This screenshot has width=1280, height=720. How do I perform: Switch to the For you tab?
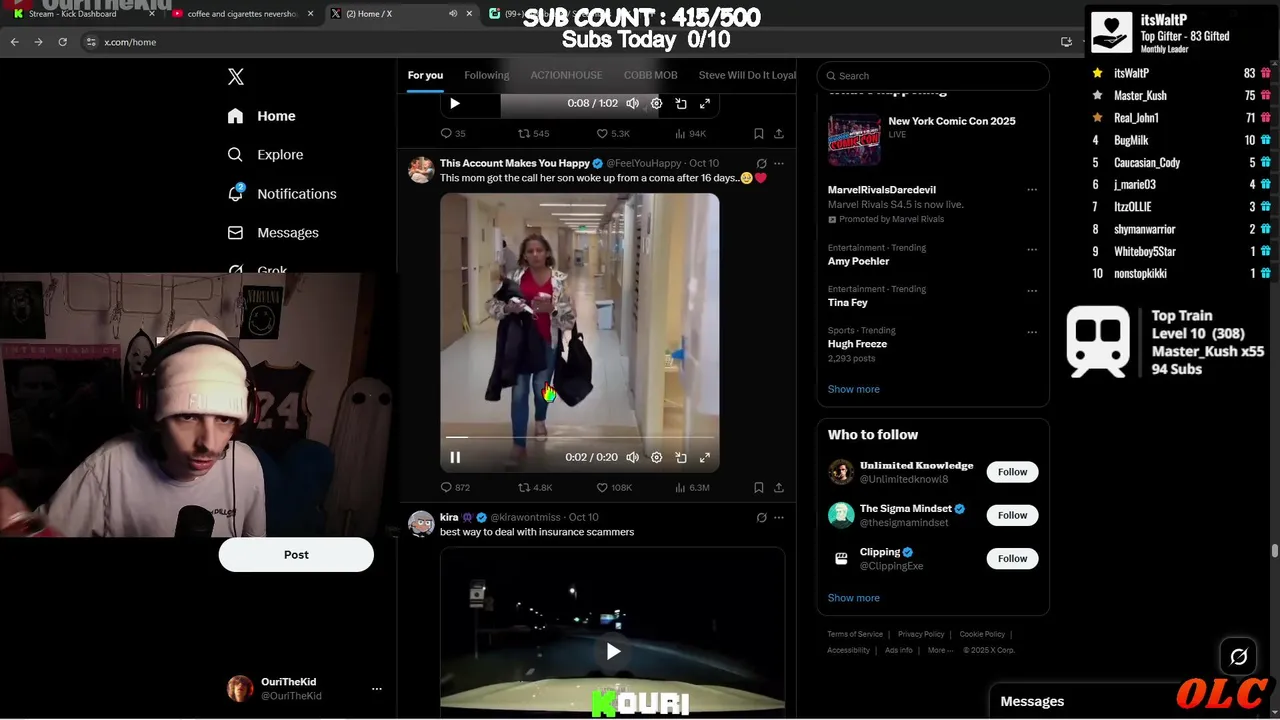[x=425, y=75]
